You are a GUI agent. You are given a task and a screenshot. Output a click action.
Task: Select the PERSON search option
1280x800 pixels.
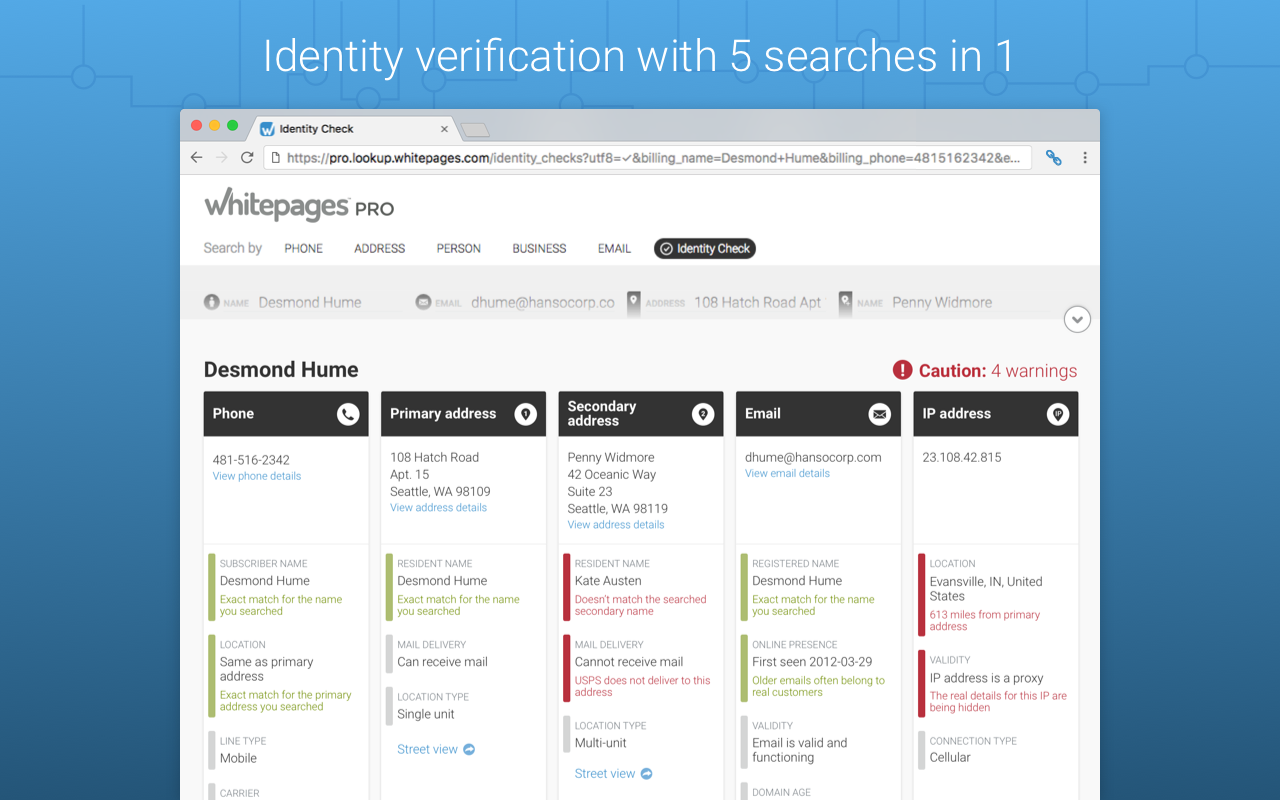point(459,249)
